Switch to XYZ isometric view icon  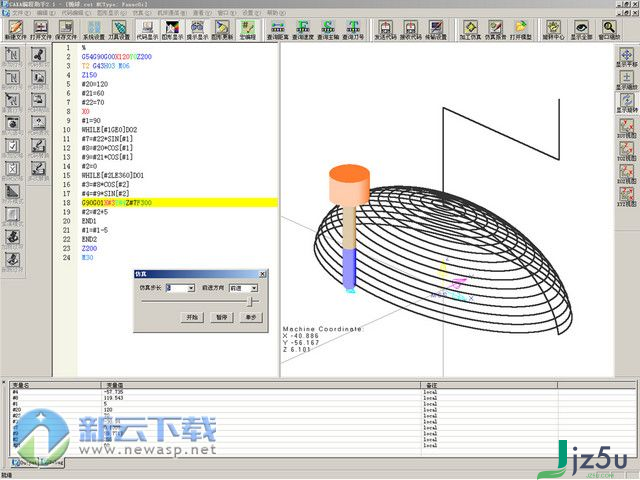click(x=627, y=197)
